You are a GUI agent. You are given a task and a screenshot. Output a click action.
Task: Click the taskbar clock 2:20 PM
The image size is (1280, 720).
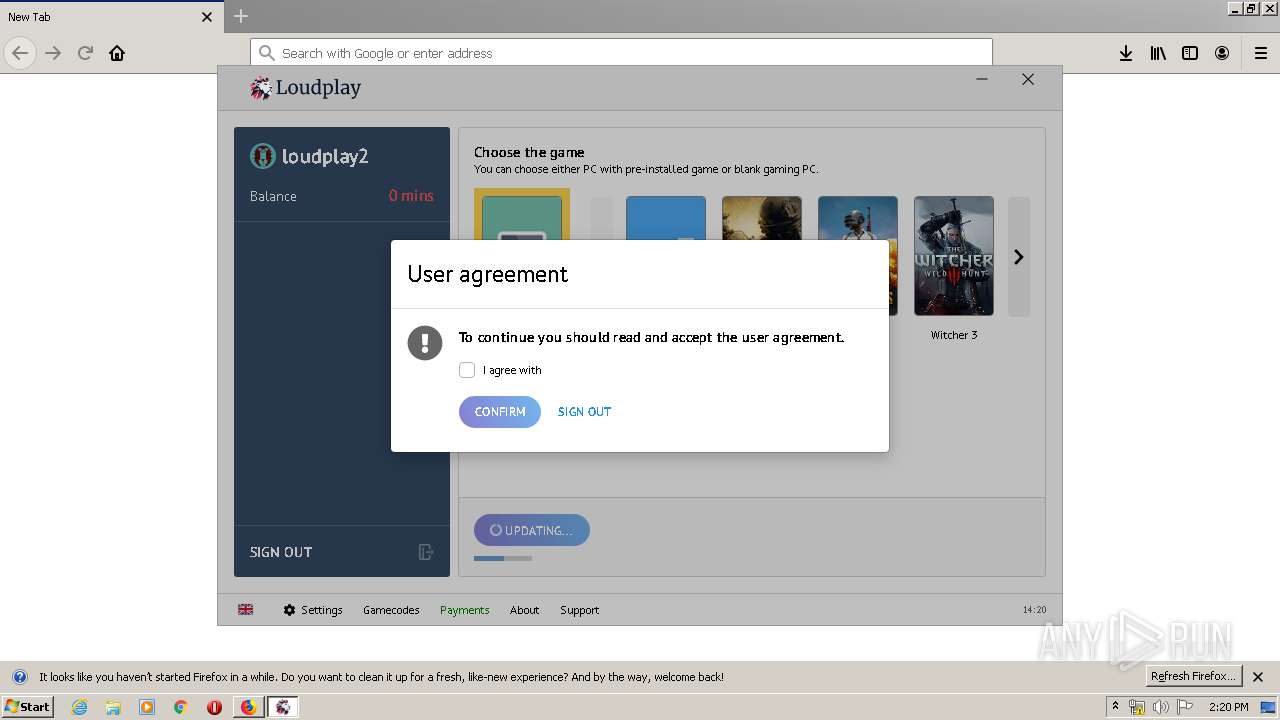1228,707
